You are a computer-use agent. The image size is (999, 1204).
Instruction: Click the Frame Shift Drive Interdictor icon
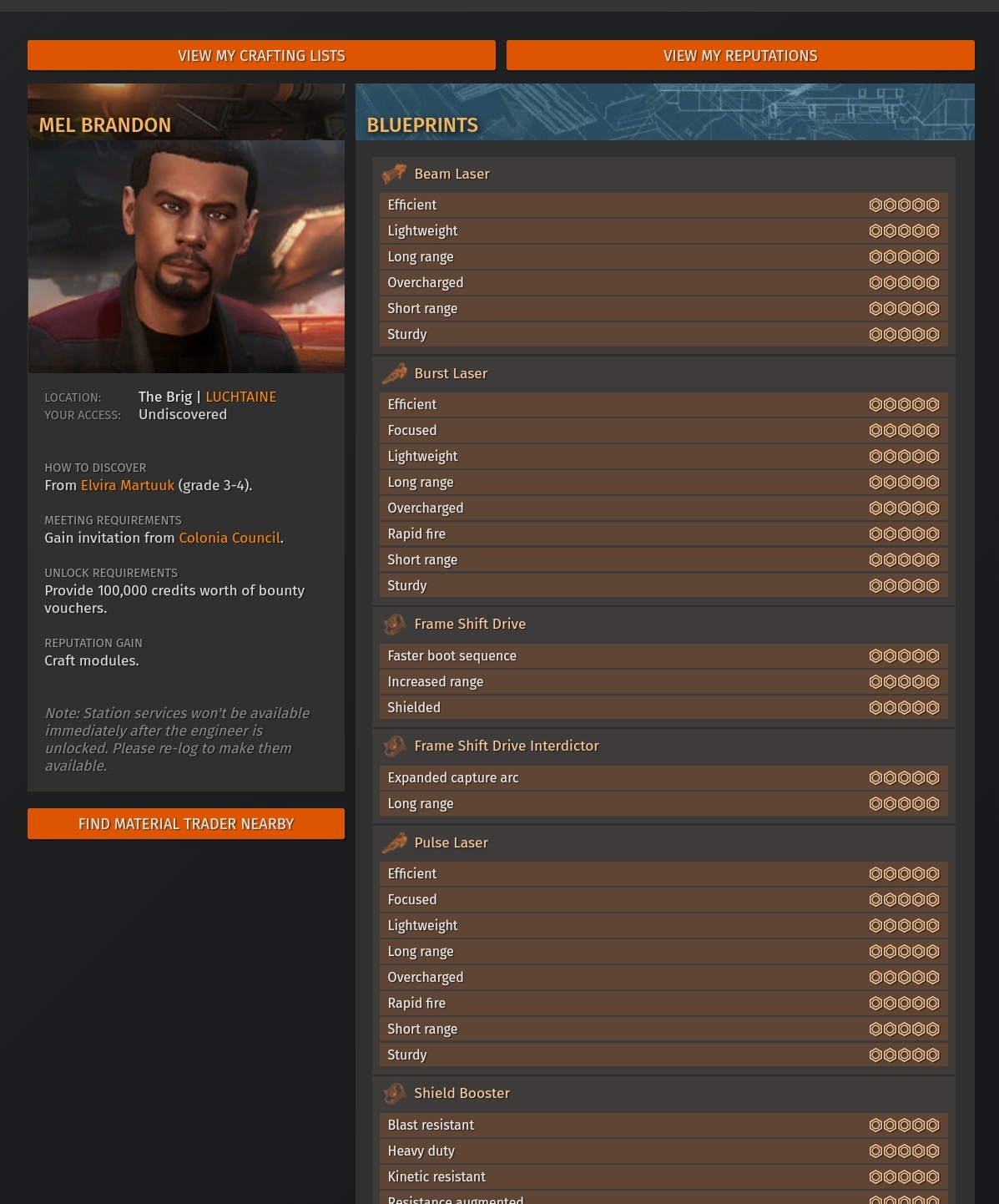click(394, 746)
